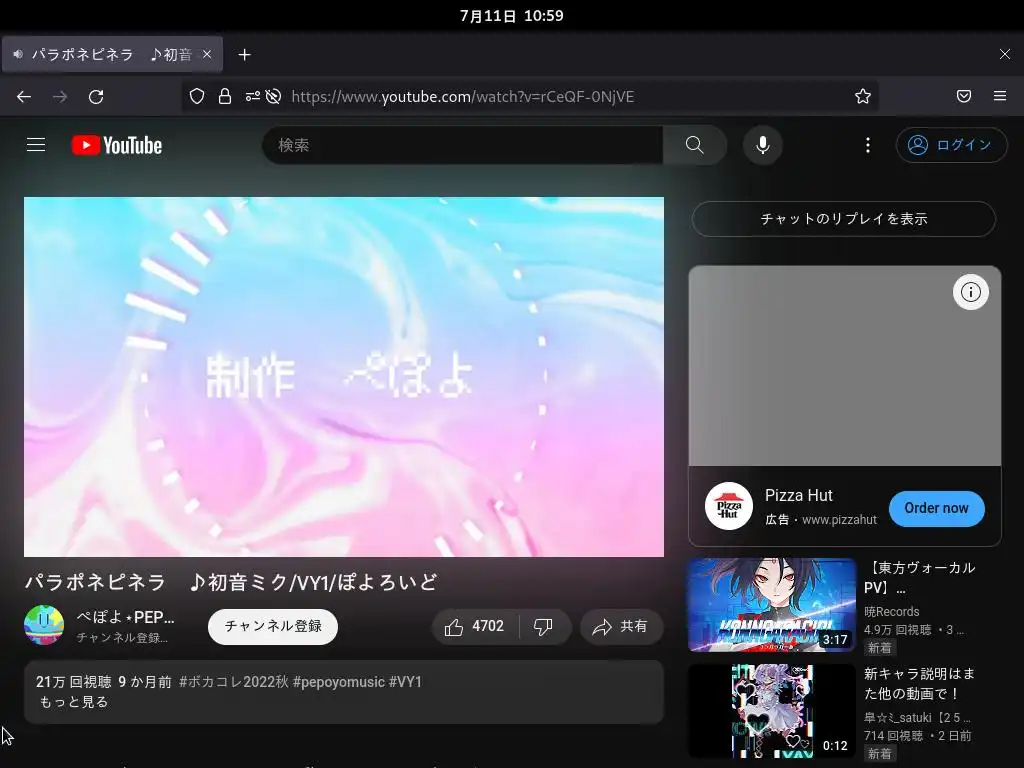
Task: Open the clock 7月11日 10:59 in top bar
Action: coord(512,16)
